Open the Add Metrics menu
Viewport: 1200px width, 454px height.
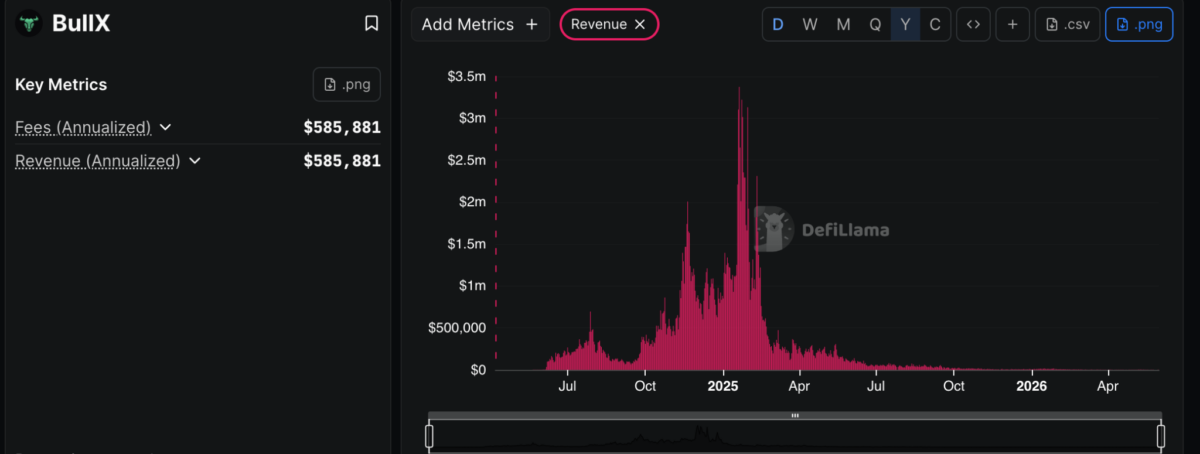pos(480,24)
